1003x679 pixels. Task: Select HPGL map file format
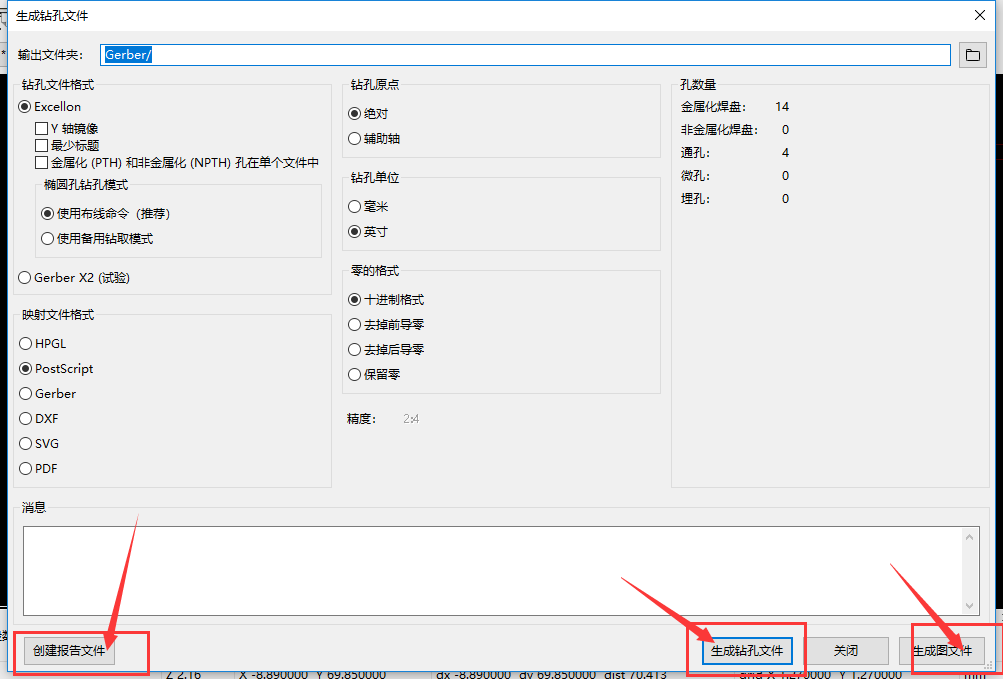click(x=43, y=344)
